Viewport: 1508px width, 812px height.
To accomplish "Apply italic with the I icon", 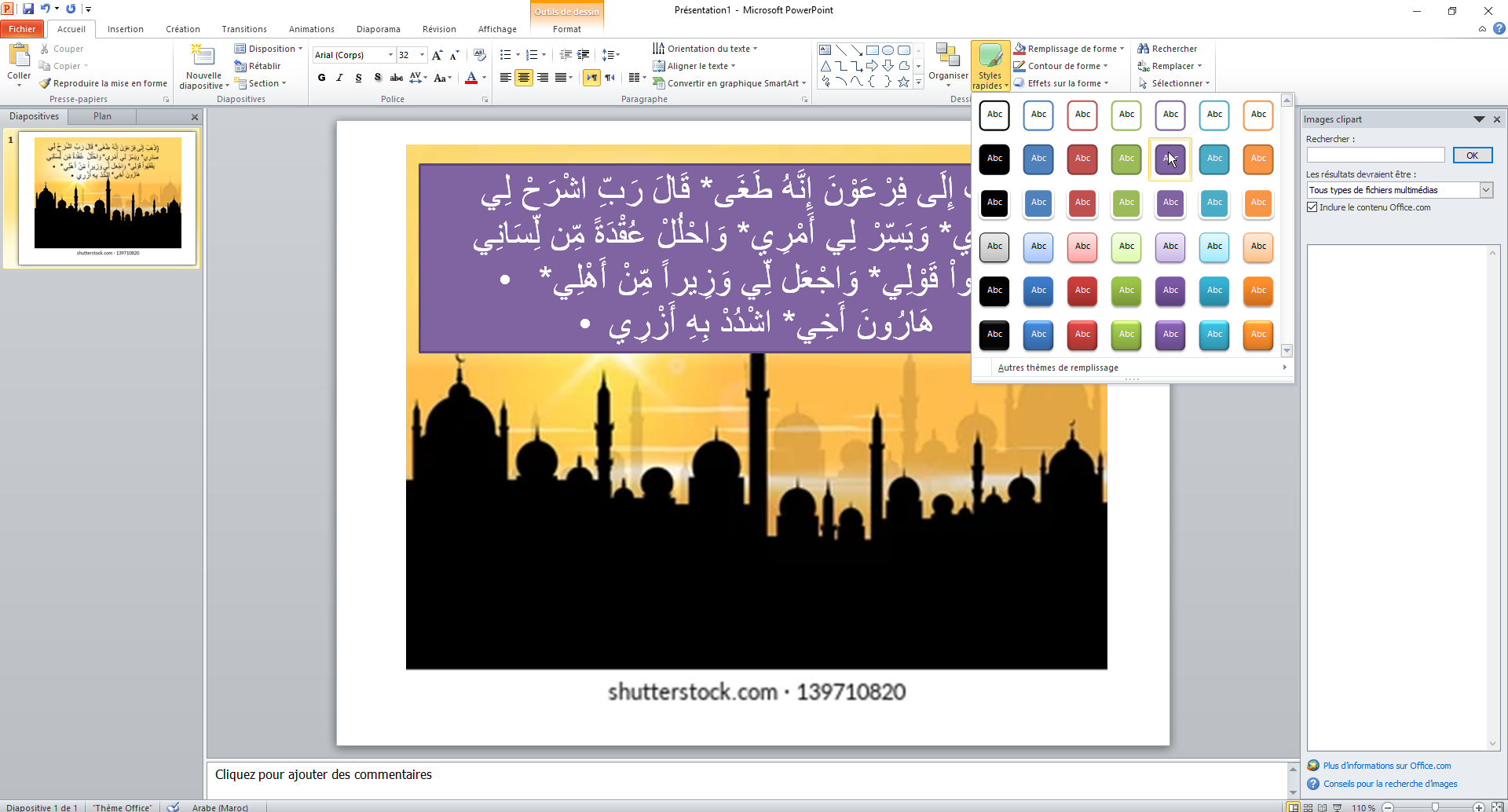I will (x=339, y=78).
